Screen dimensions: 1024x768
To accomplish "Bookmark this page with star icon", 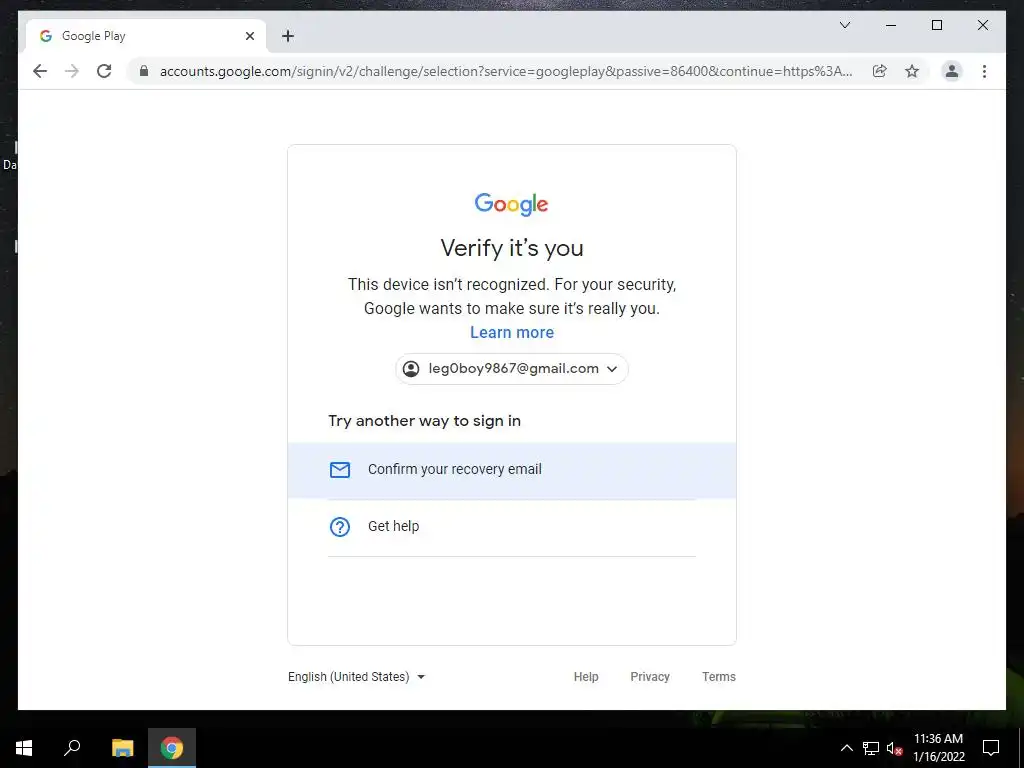I will (912, 71).
